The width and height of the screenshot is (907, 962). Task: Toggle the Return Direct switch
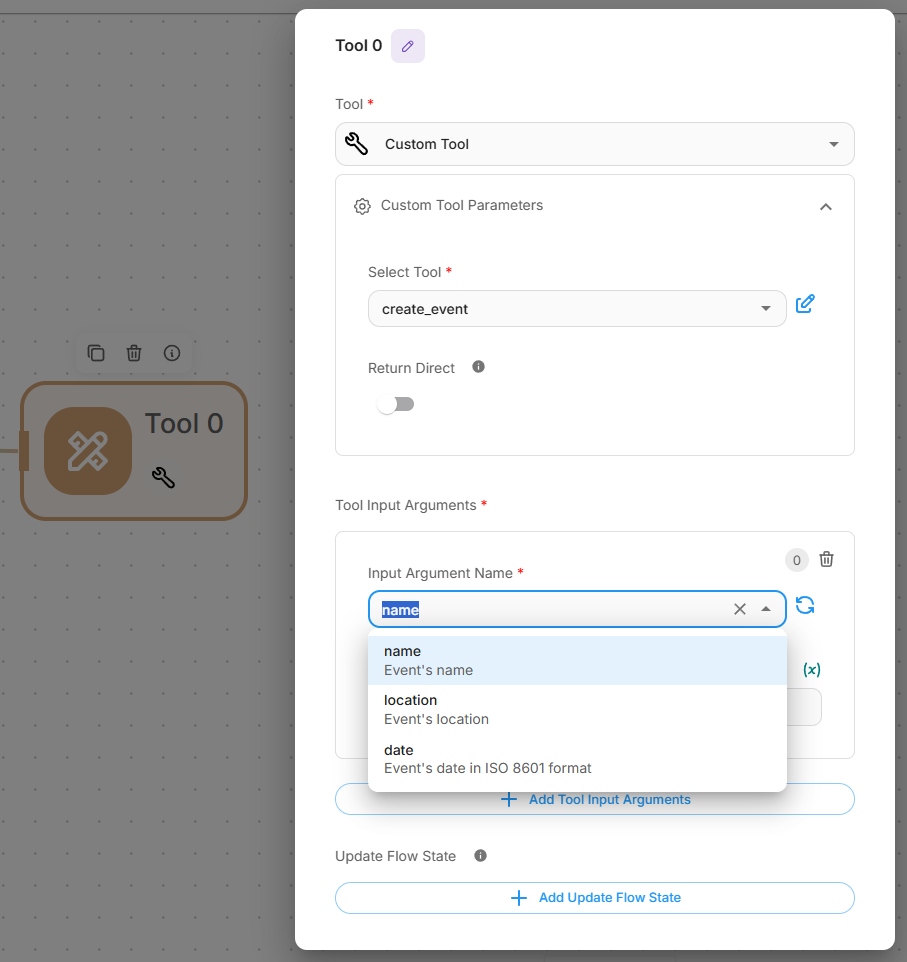point(395,404)
